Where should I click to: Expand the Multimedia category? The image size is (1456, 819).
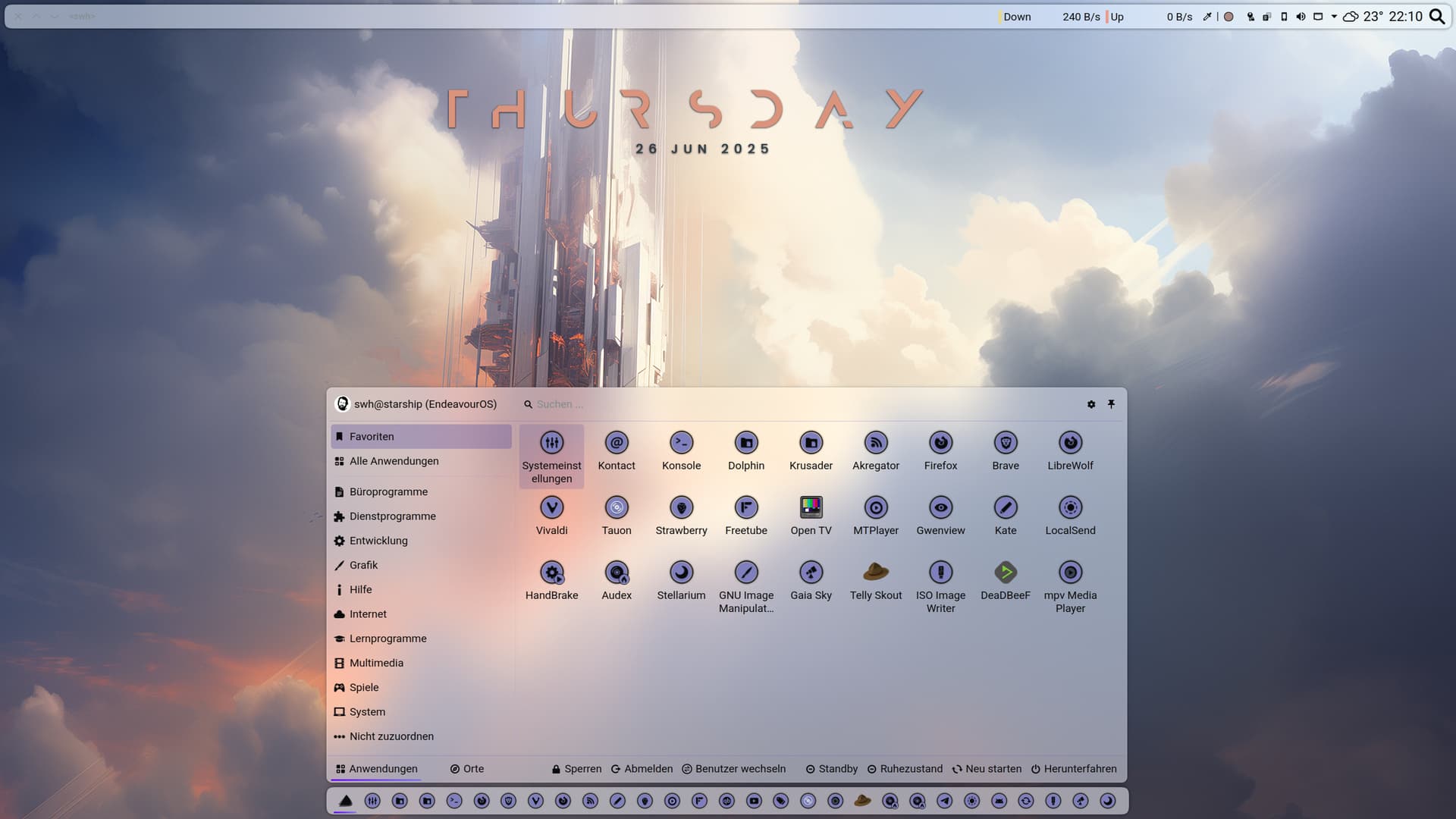pos(376,663)
